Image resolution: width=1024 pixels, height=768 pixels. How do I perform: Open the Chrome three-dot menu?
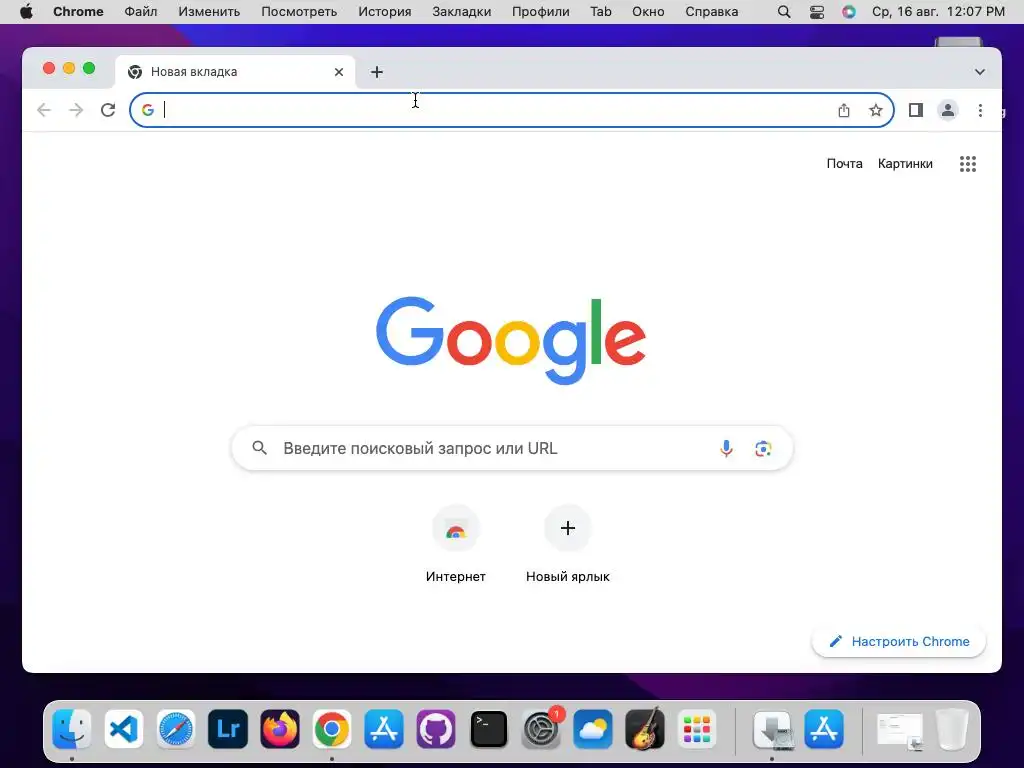[980, 110]
